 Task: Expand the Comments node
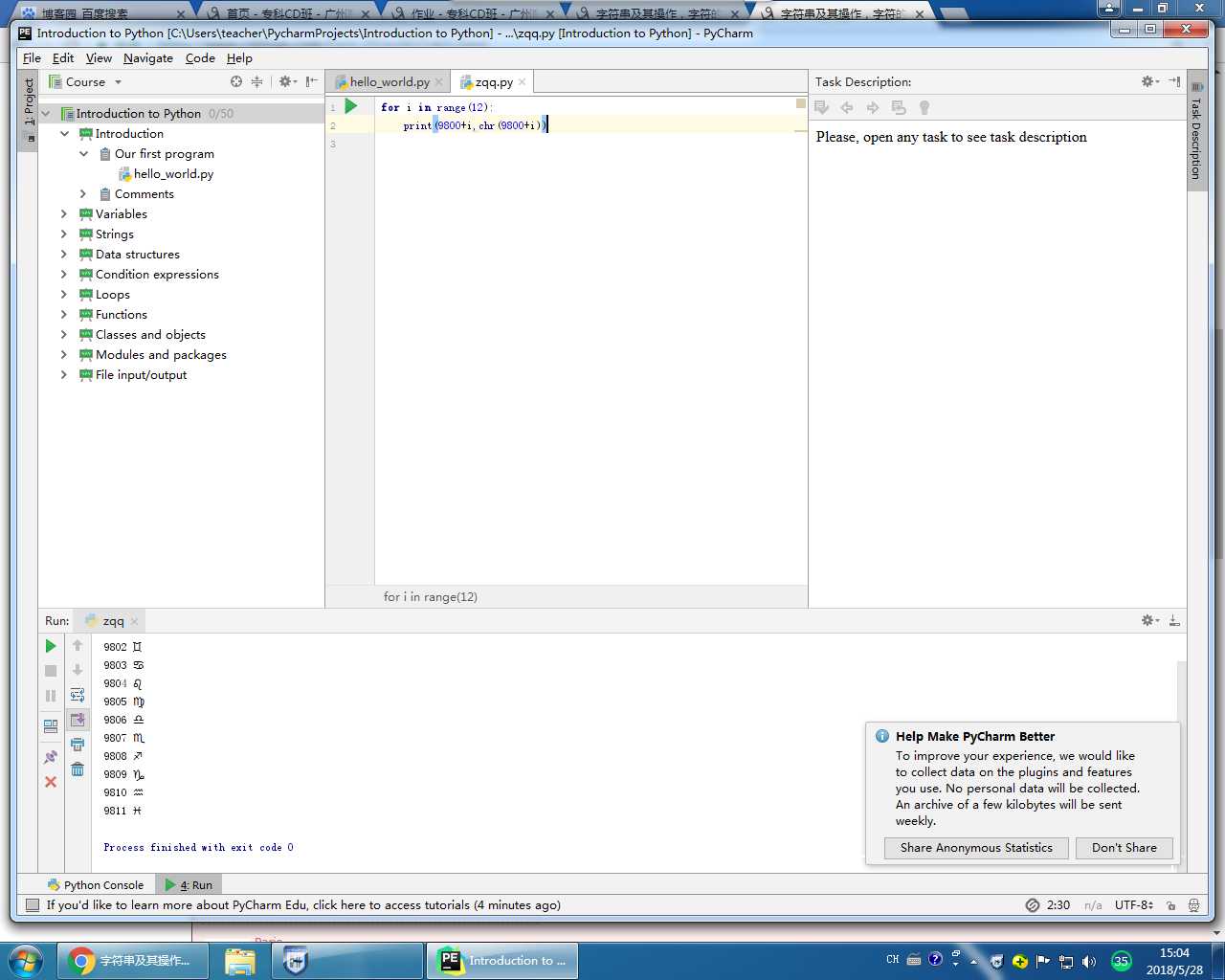(83, 193)
